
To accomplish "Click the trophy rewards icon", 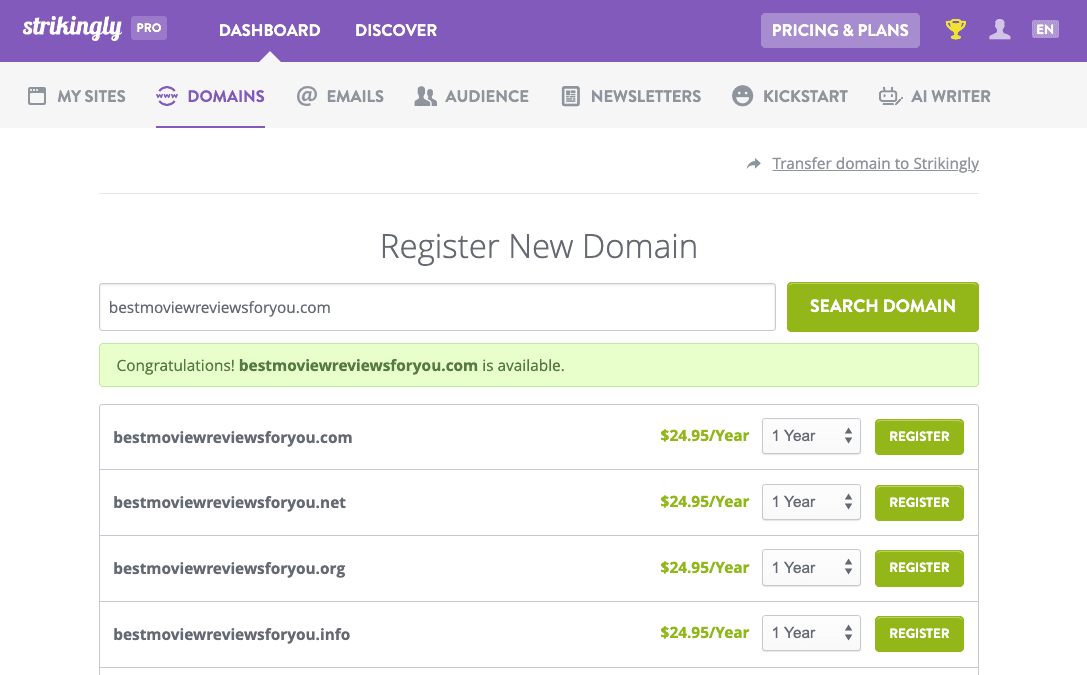I will point(955,29).
